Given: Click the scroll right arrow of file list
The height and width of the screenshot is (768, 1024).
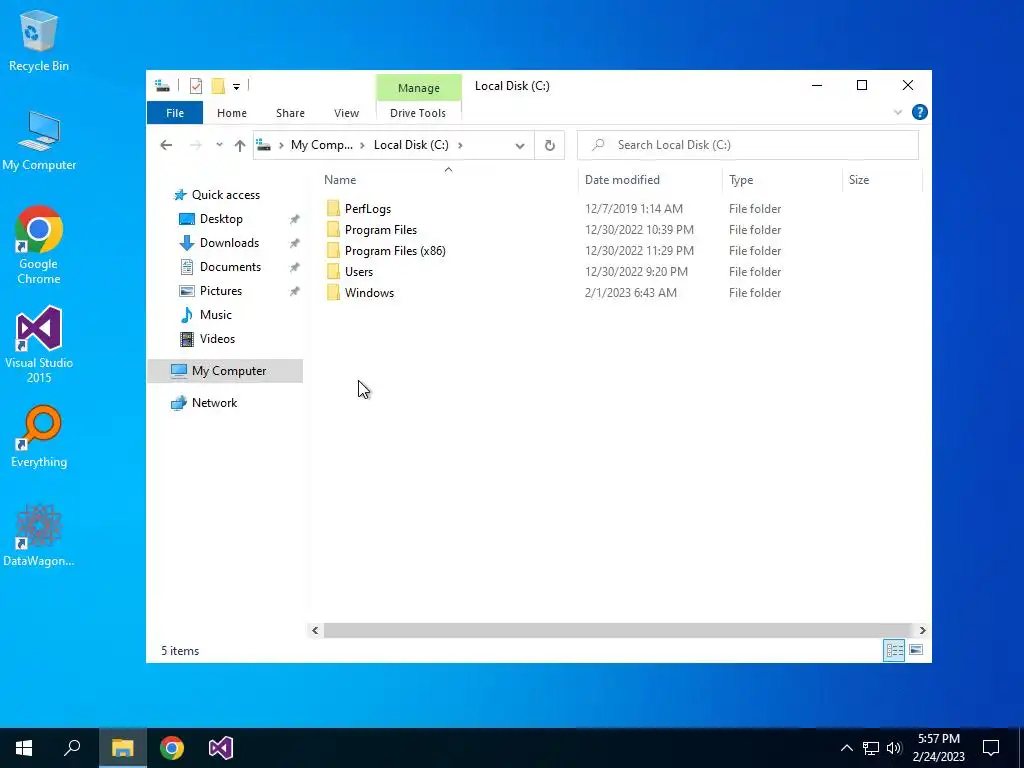Looking at the screenshot, I should pyautogui.click(x=922, y=630).
